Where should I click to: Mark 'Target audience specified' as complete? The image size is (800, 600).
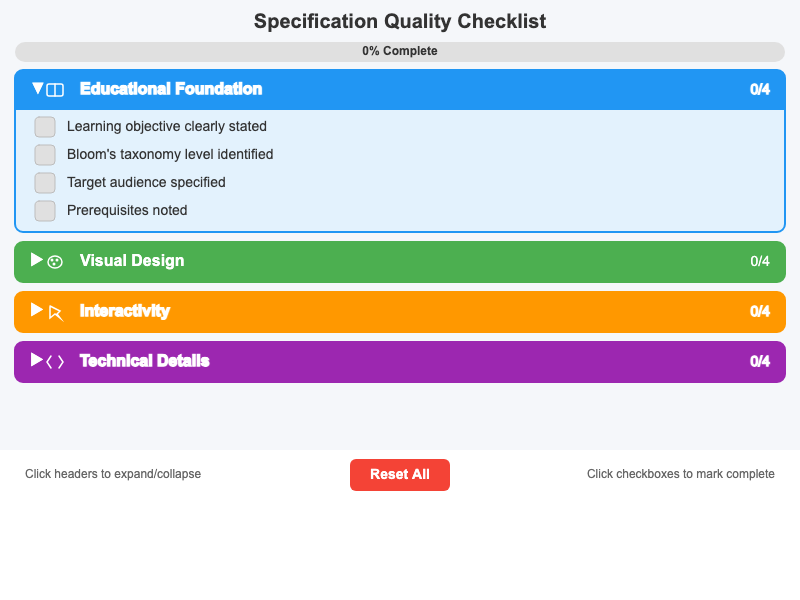point(44,183)
